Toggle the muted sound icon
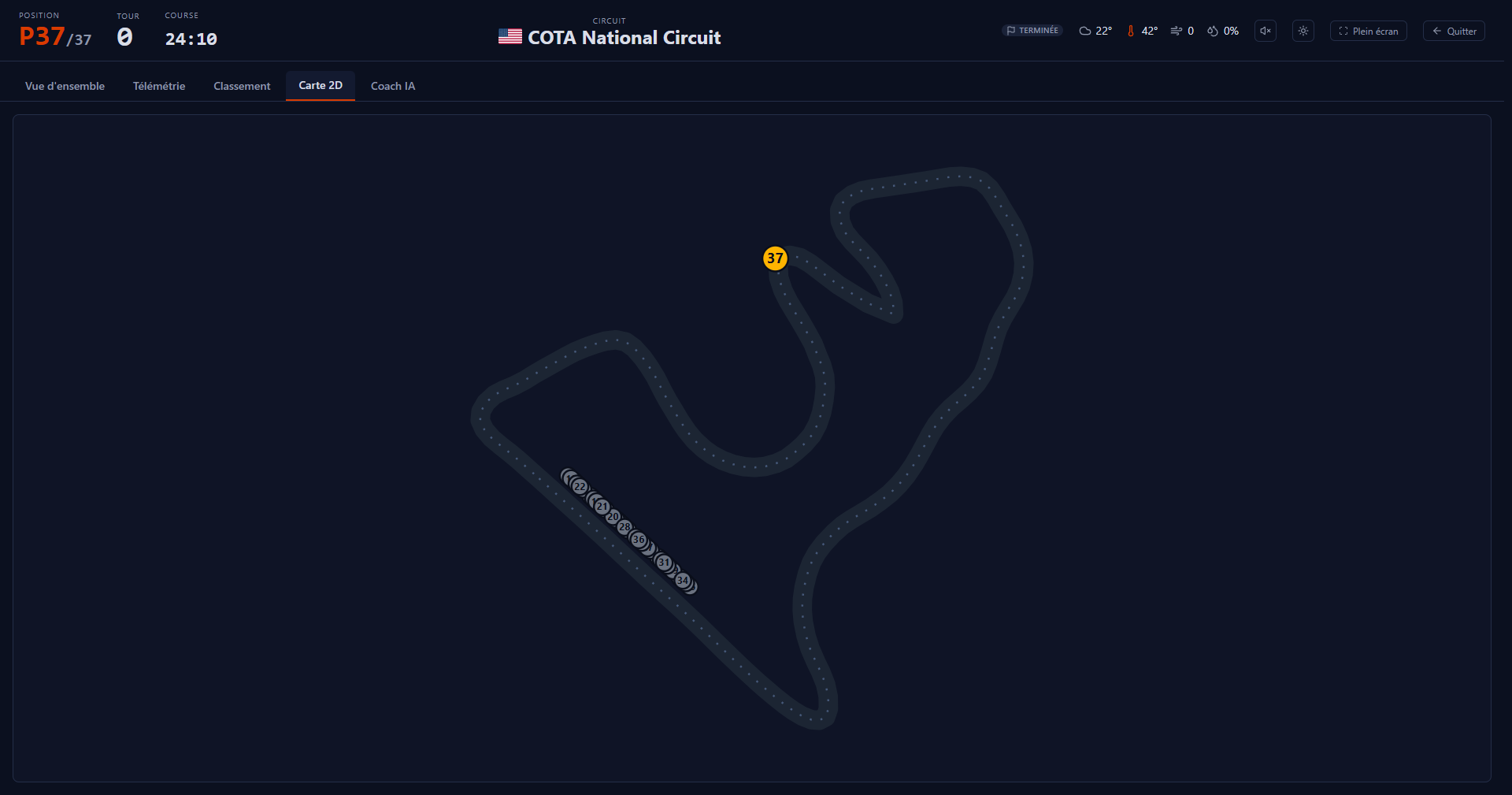The image size is (1512, 795). click(1266, 31)
